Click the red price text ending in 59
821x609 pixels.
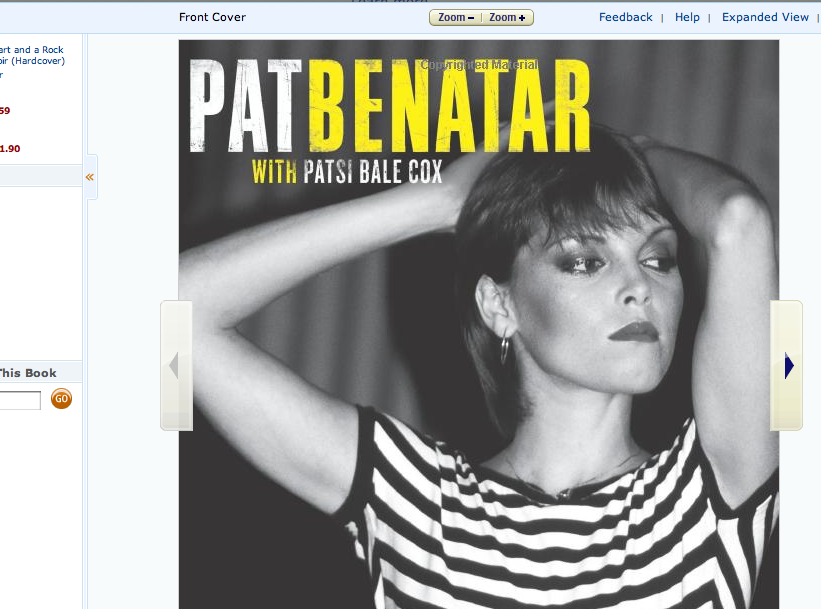click(x=5, y=110)
